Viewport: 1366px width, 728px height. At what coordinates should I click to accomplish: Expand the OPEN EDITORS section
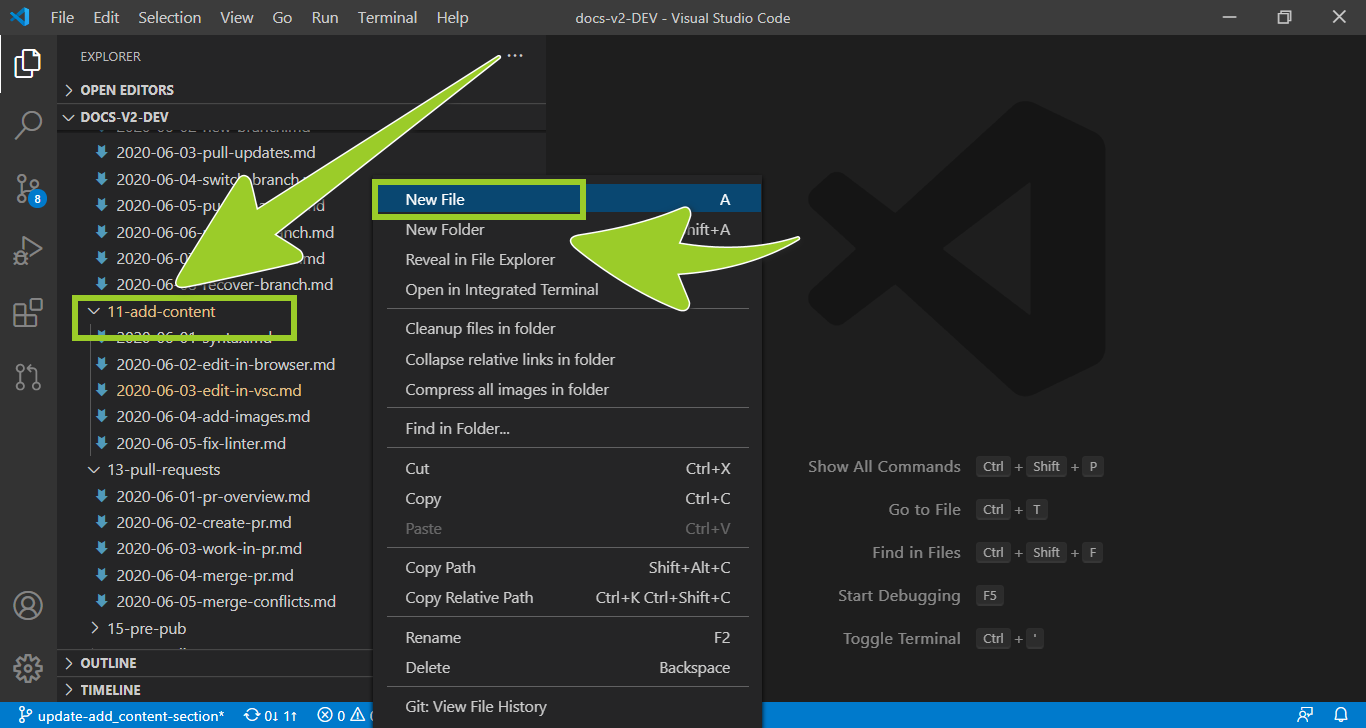point(301,90)
